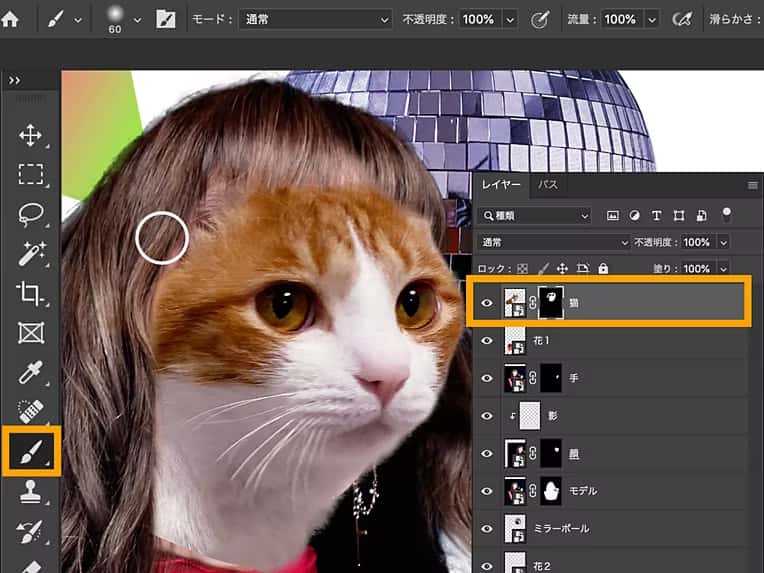
Task: Lock artboard nesting icon
Action: click(582, 268)
